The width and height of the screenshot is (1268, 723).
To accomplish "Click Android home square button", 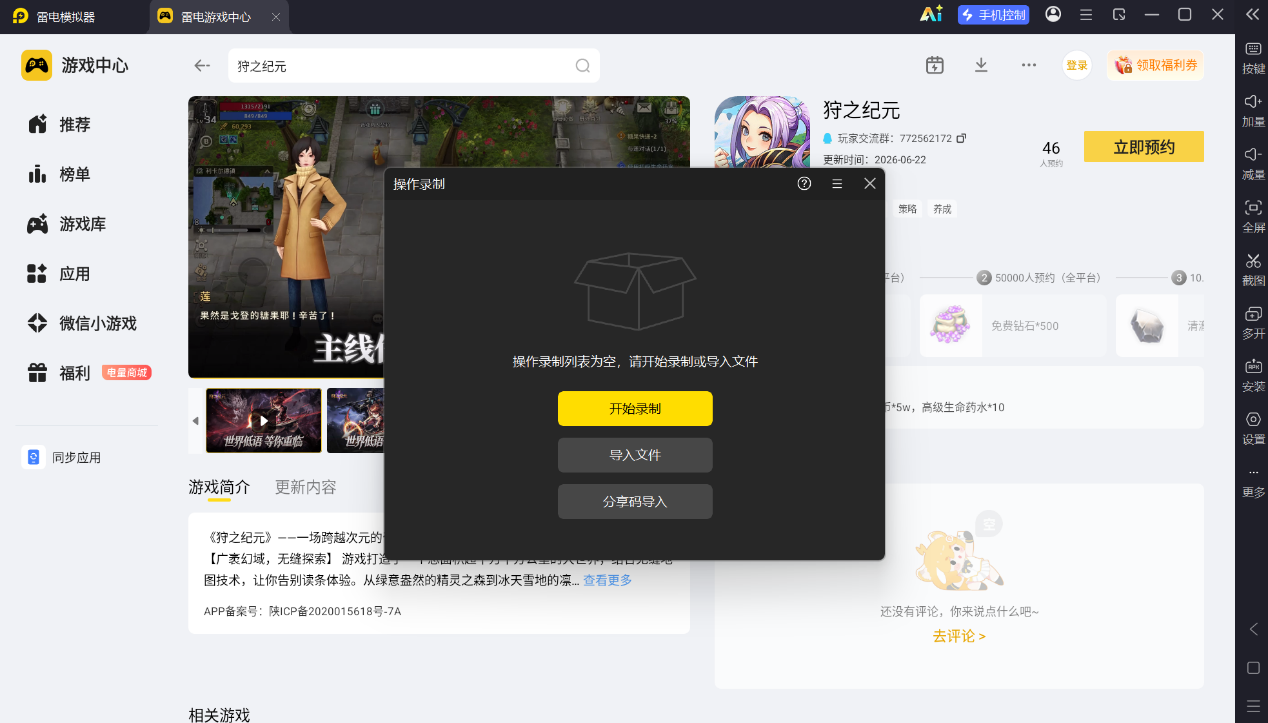I will click(x=1253, y=667).
